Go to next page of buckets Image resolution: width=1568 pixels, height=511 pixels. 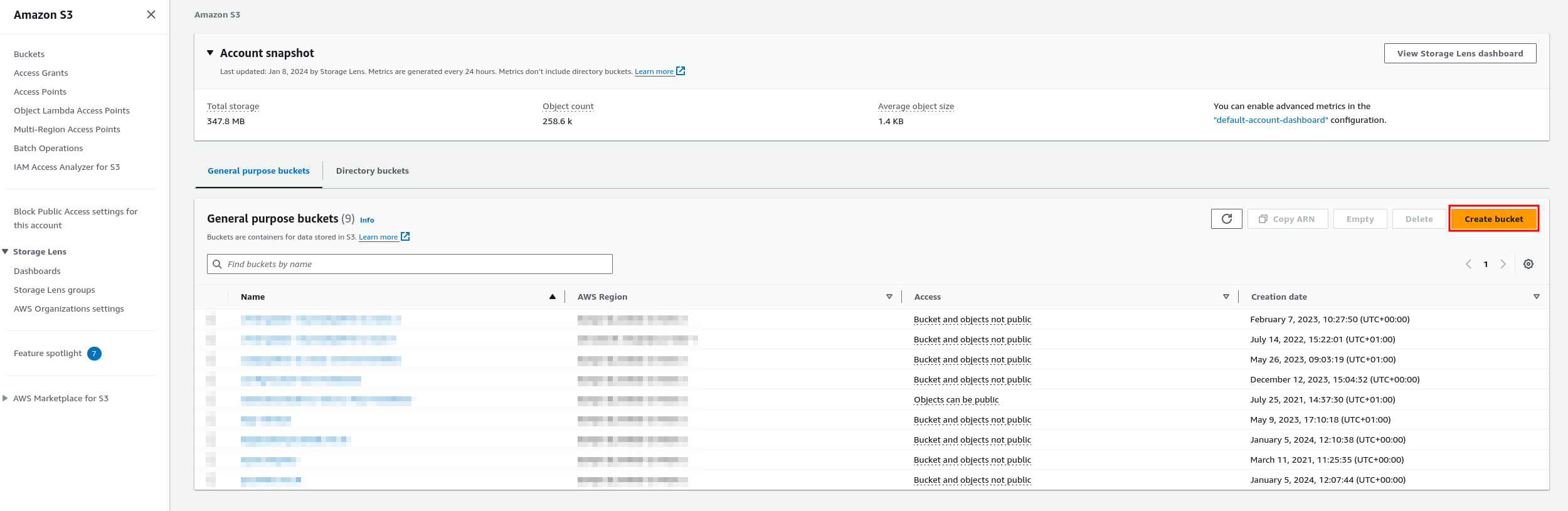click(1503, 264)
